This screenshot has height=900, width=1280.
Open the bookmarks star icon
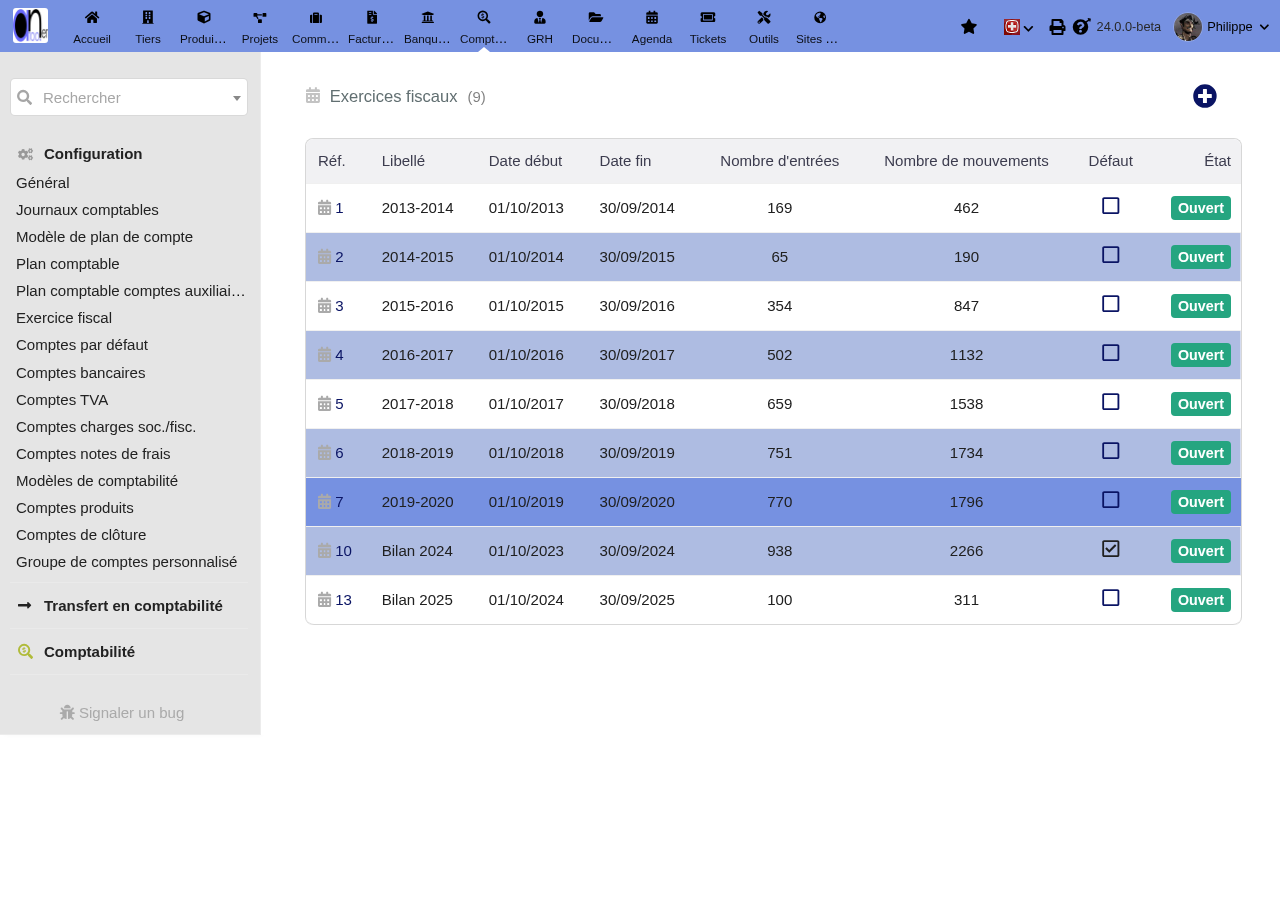[969, 27]
